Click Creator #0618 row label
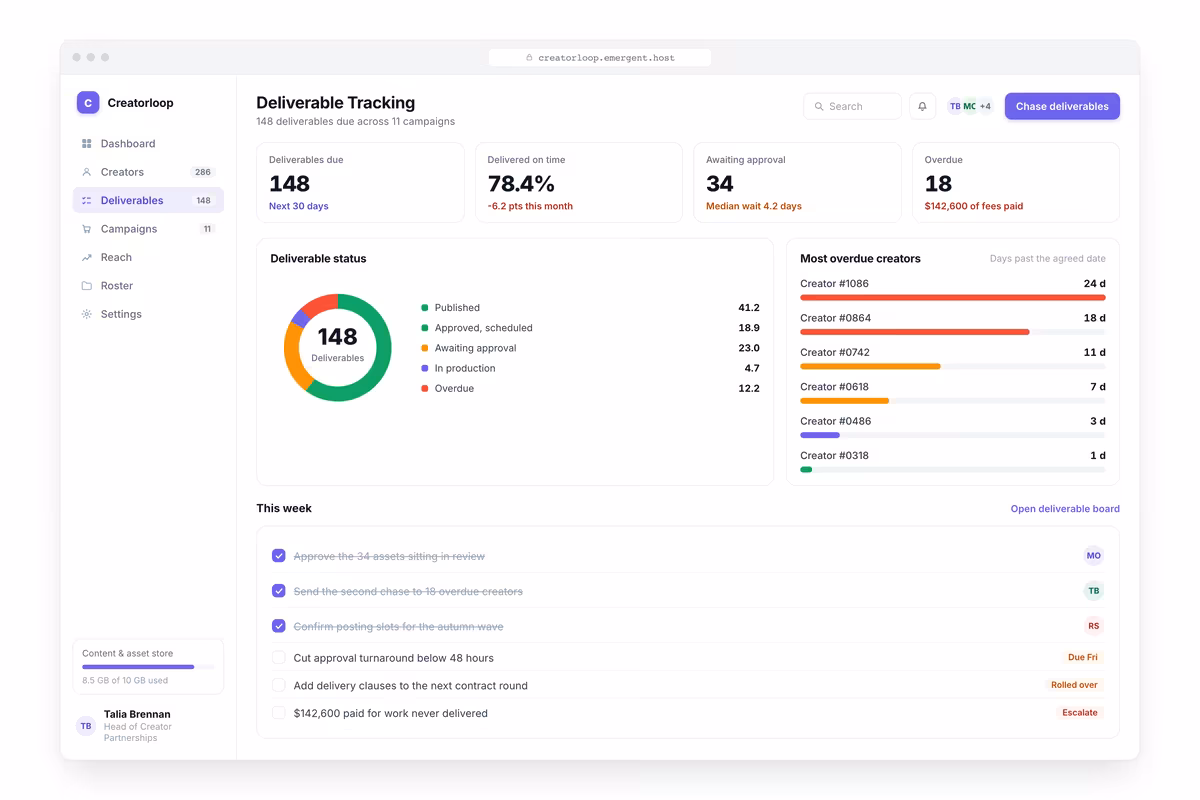The image size is (1200, 800). click(x=835, y=387)
